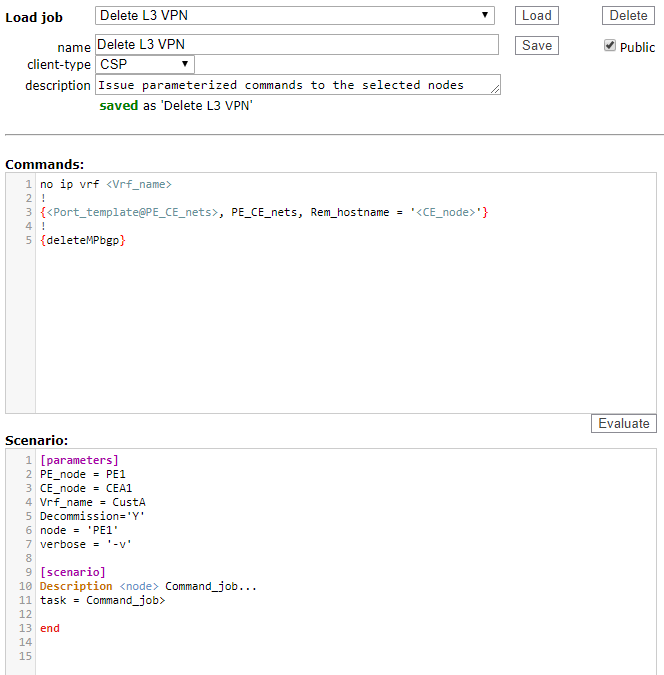Image resolution: width=664 pixels, height=675 pixels.
Task: Select the 'task = Command_job>' line
Action: [102, 600]
